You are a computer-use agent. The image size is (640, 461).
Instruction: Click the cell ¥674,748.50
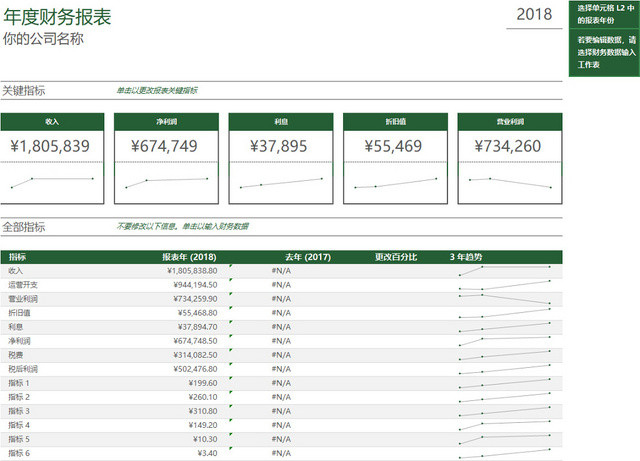pyautogui.click(x=195, y=341)
